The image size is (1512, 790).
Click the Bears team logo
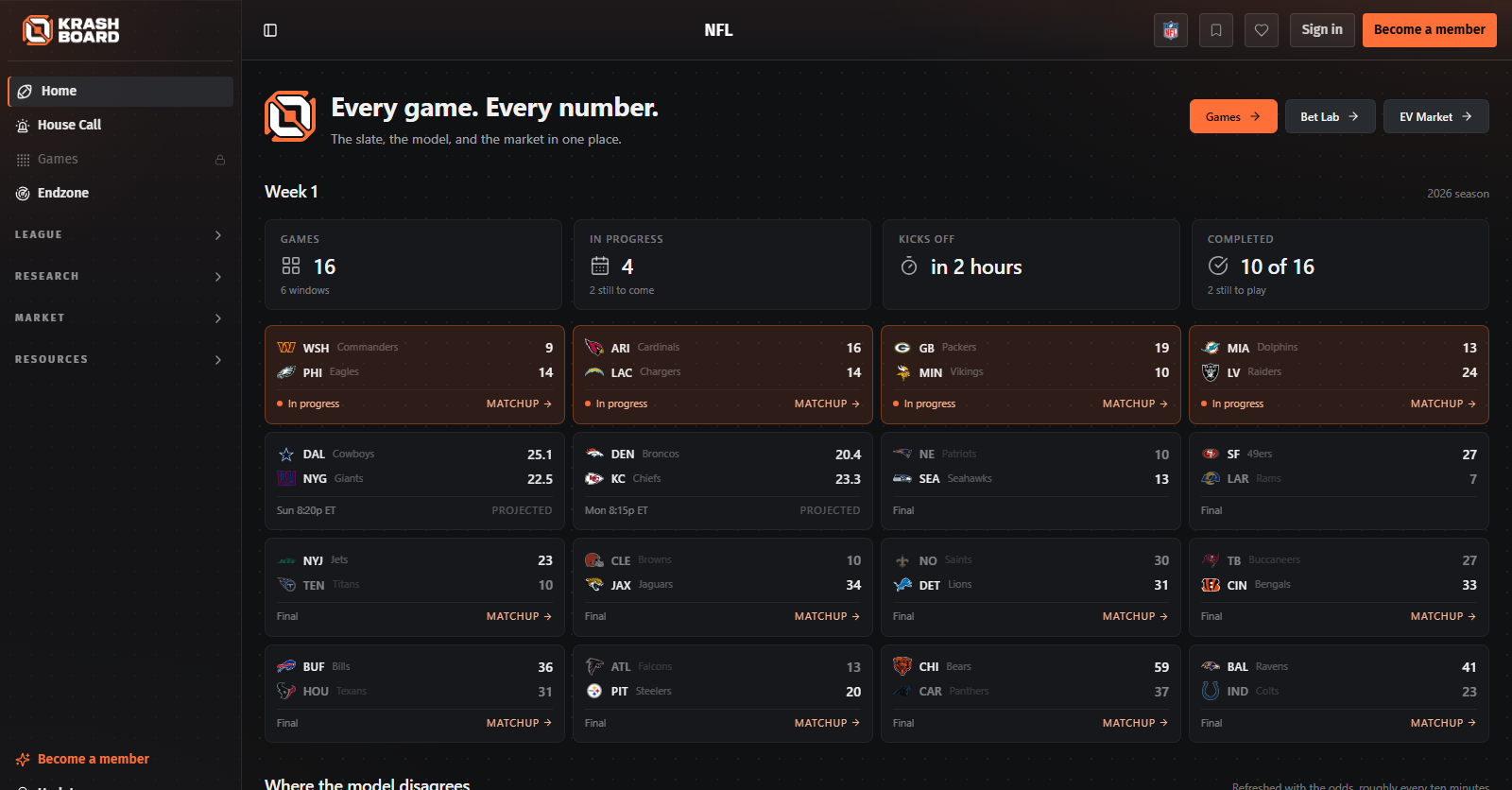(x=902, y=666)
